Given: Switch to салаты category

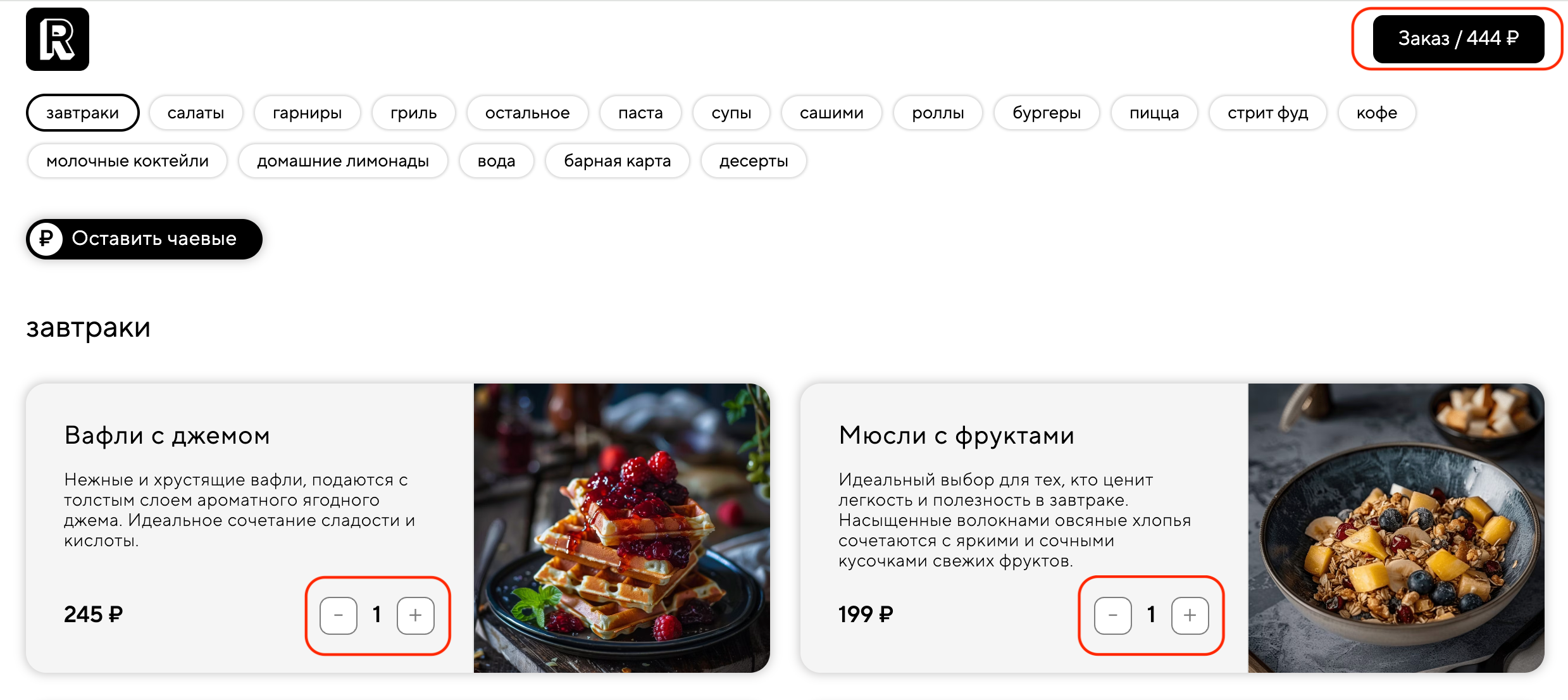Looking at the screenshot, I should click(x=196, y=113).
